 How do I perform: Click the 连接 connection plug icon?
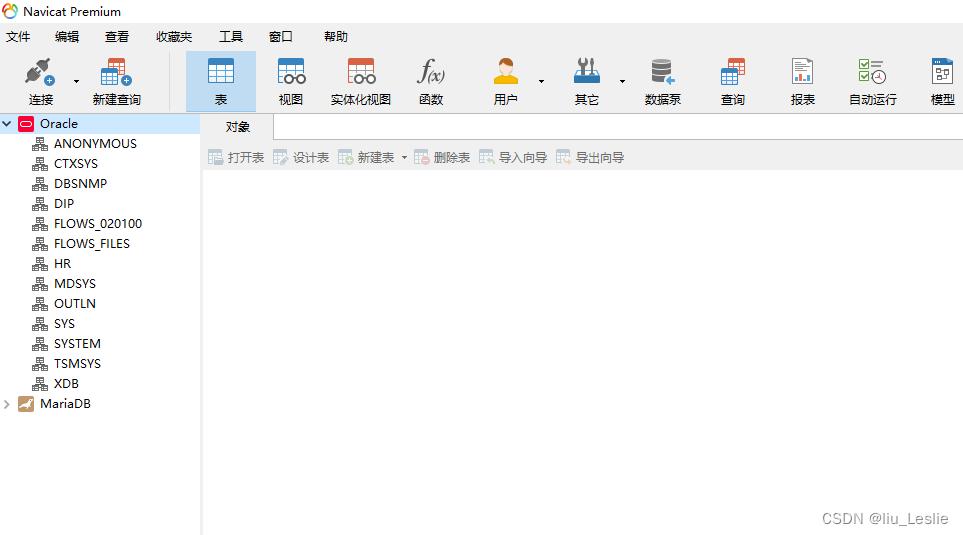point(41,72)
